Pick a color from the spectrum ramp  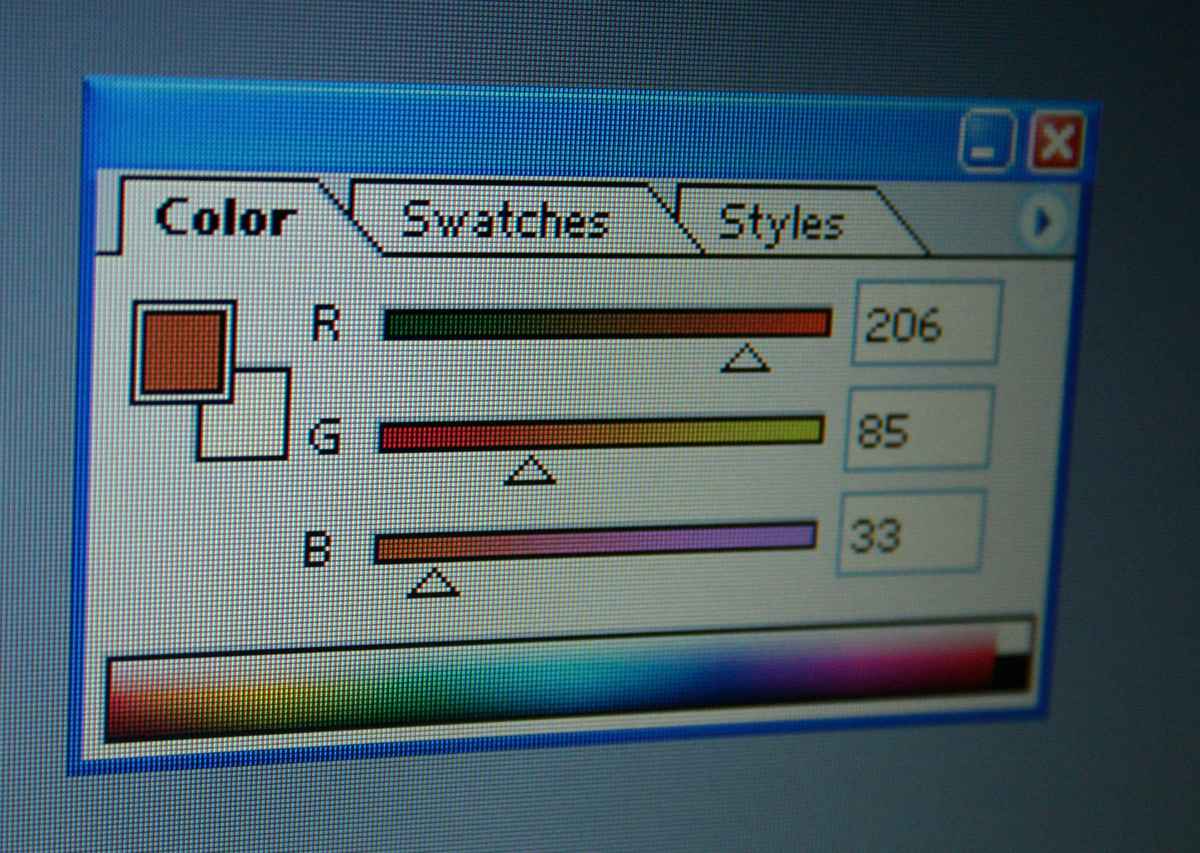click(550, 685)
